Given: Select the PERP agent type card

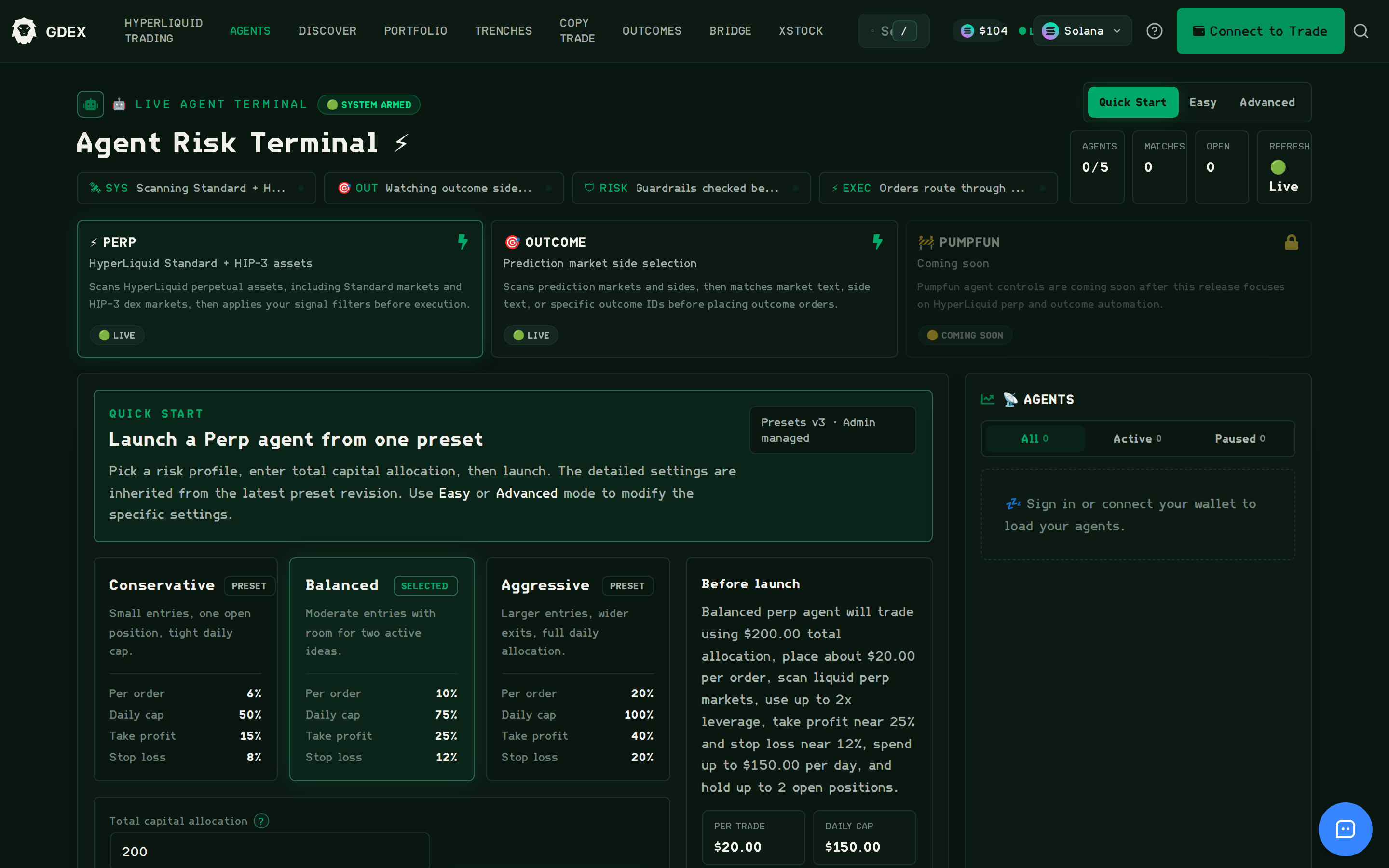Looking at the screenshot, I should tap(280, 289).
